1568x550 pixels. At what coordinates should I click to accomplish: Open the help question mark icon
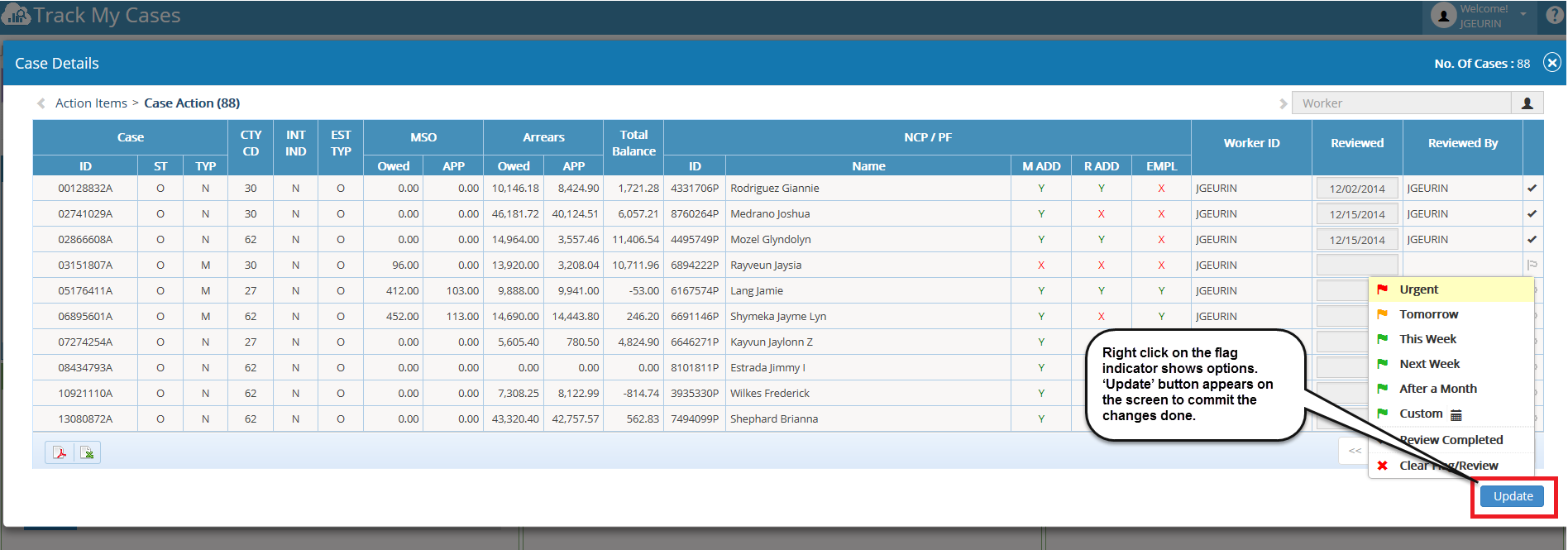pyautogui.click(x=1555, y=15)
